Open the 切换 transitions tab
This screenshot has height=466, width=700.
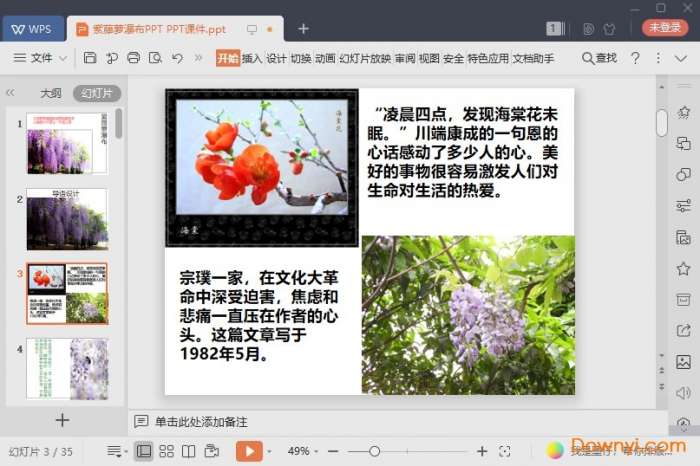click(x=301, y=58)
